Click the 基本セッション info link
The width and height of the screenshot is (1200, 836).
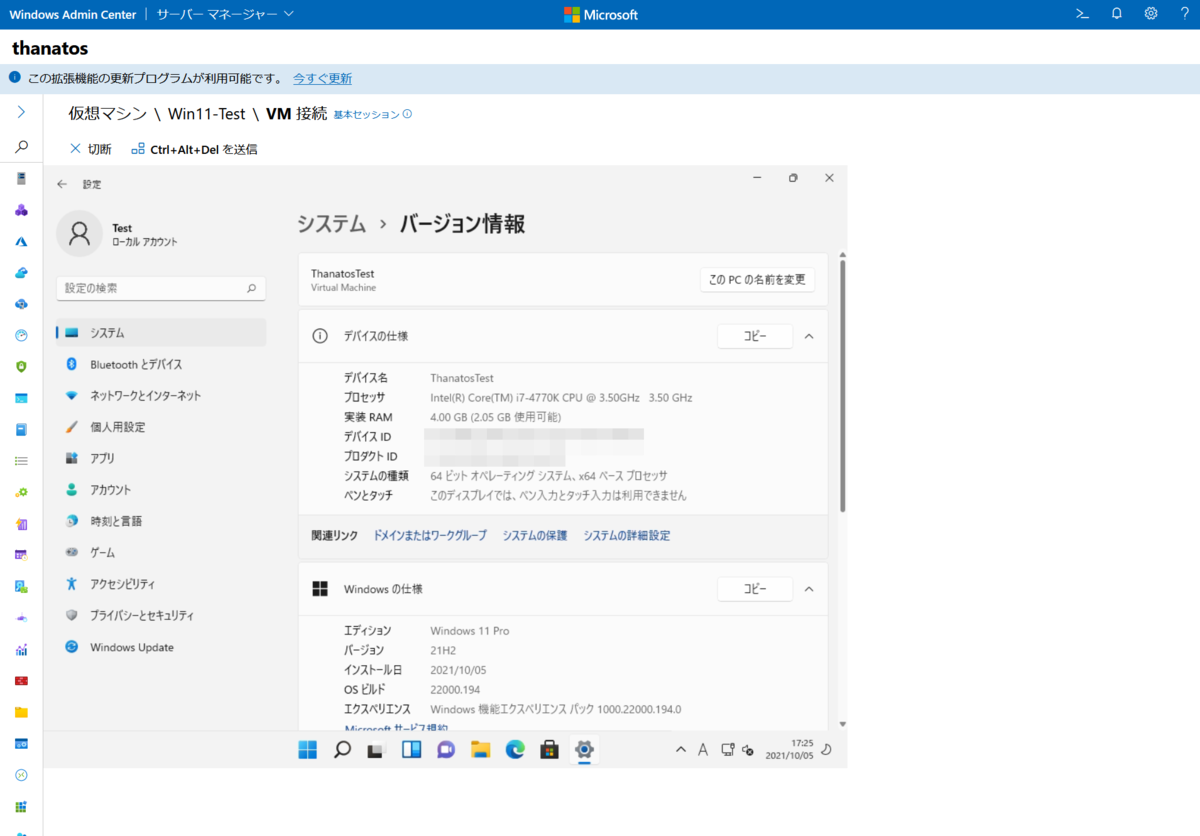coord(372,115)
